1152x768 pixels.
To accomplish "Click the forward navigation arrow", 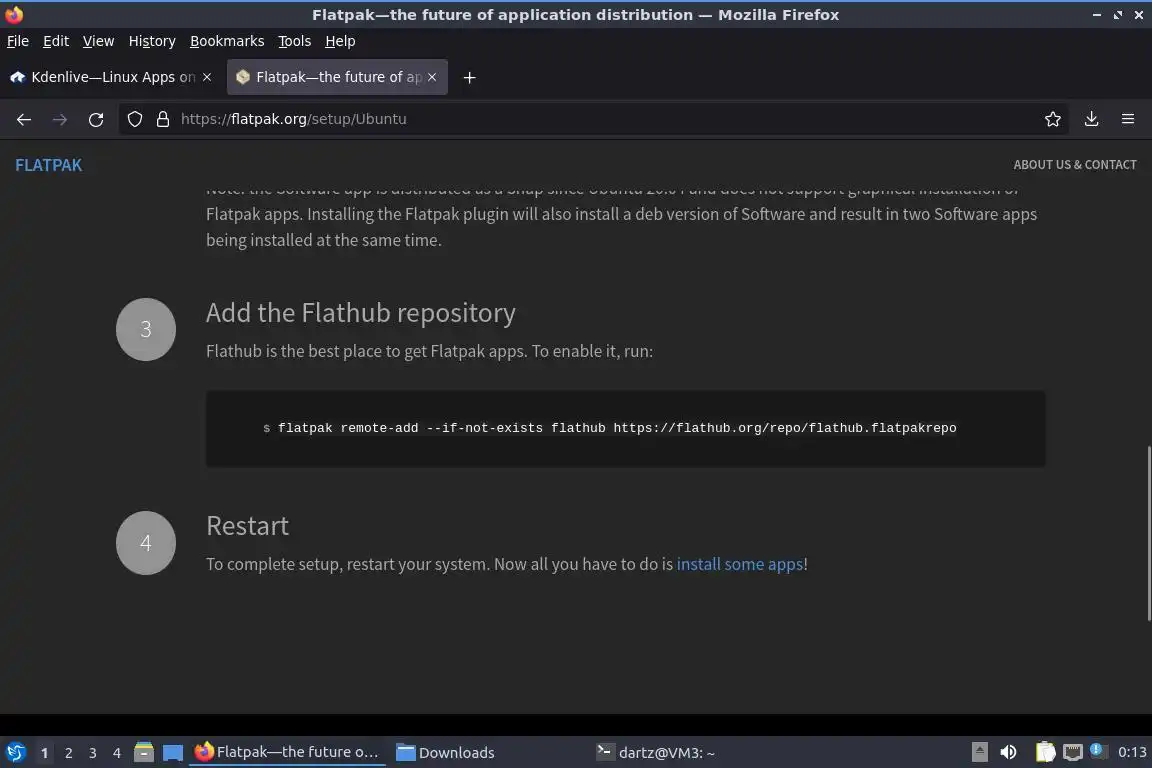I will [x=60, y=119].
